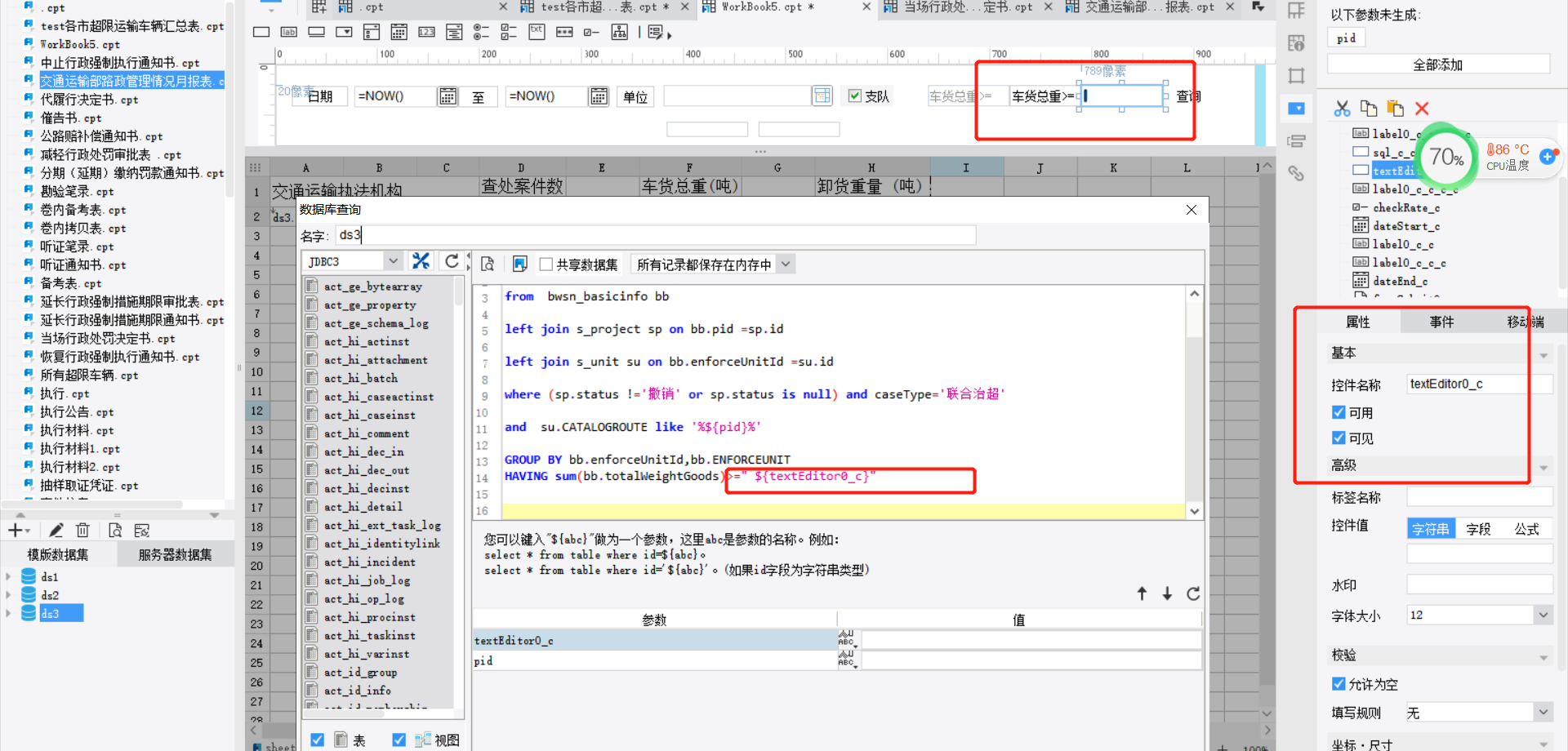Refresh the parameters list
The height and width of the screenshot is (751, 1568).
click(1193, 593)
